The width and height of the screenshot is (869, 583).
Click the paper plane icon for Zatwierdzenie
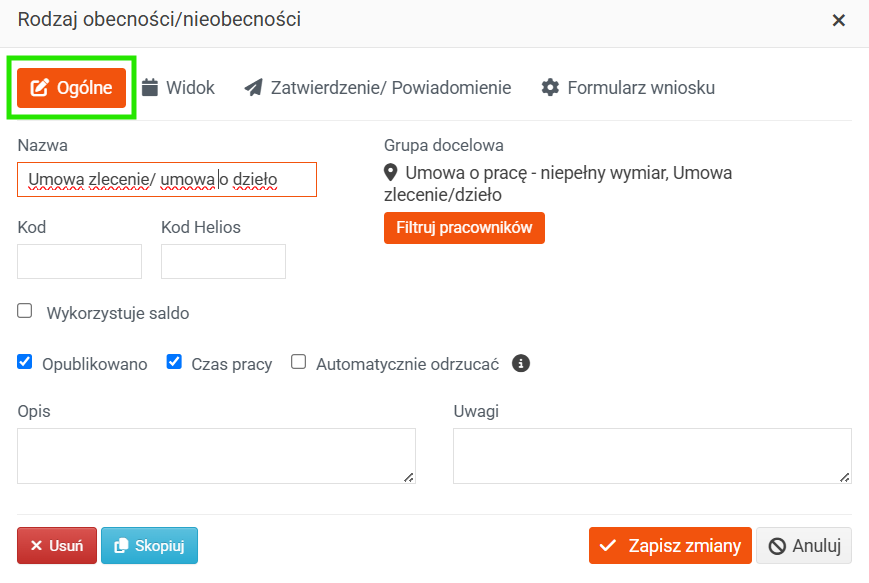pos(253,87)
